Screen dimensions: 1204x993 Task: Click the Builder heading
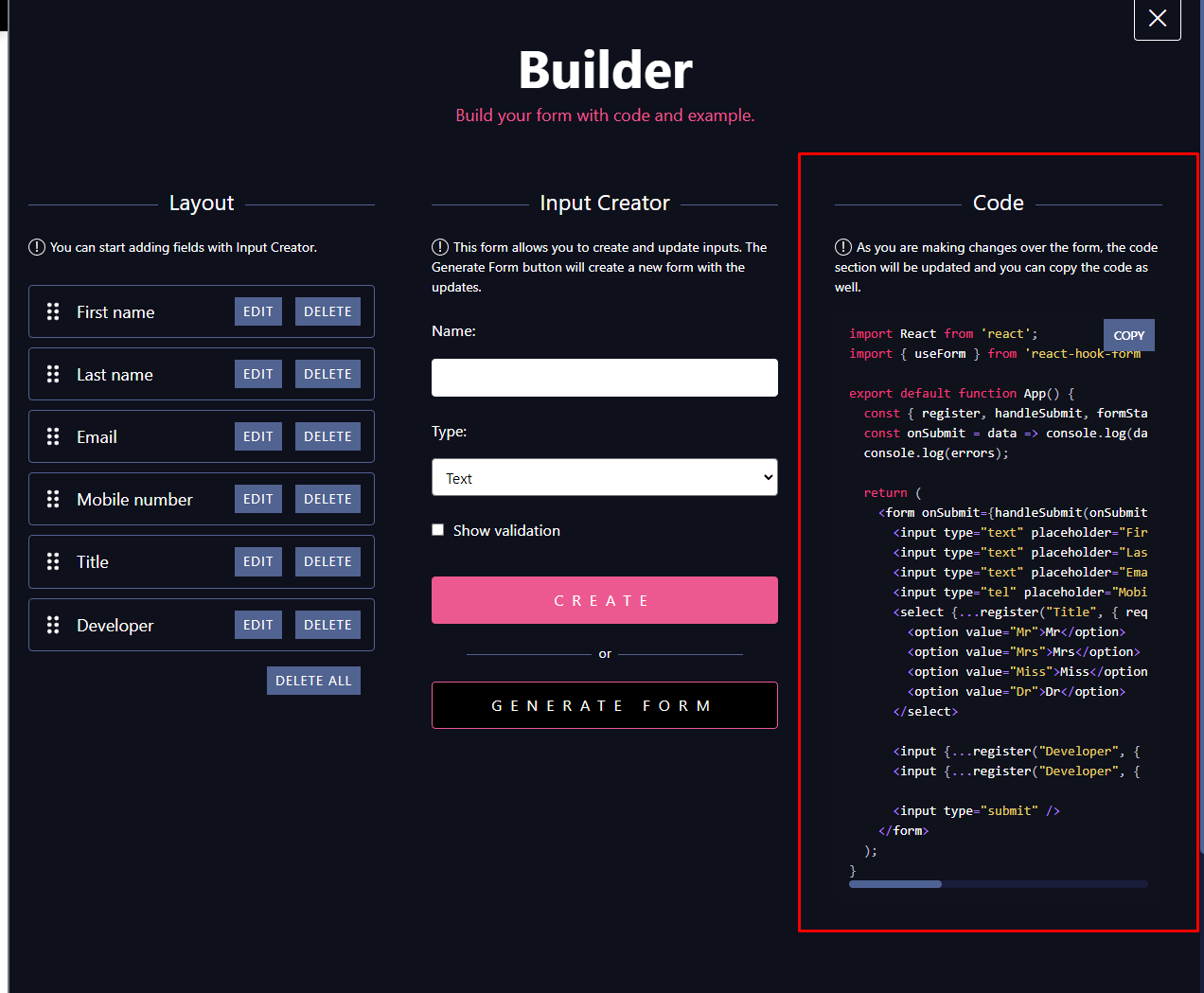tap(605, 70)
